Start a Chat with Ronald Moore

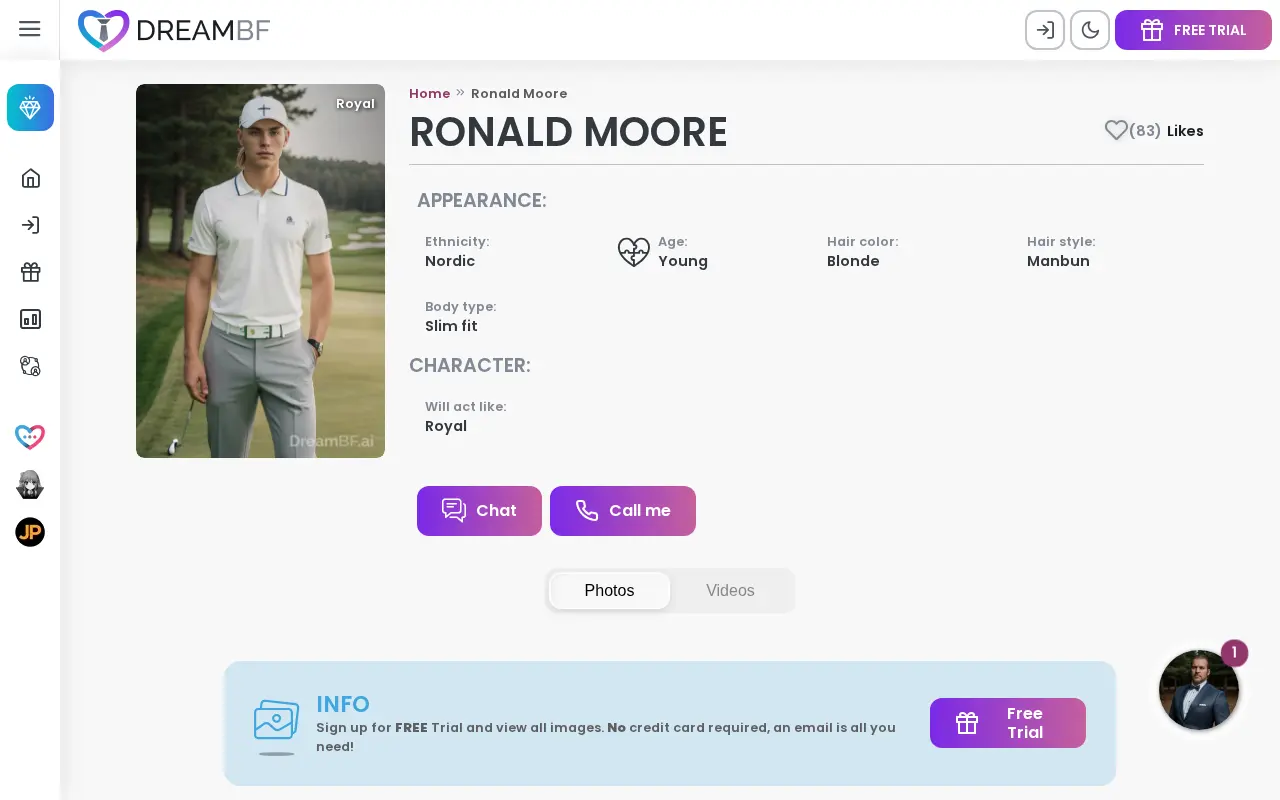[479, 511]
